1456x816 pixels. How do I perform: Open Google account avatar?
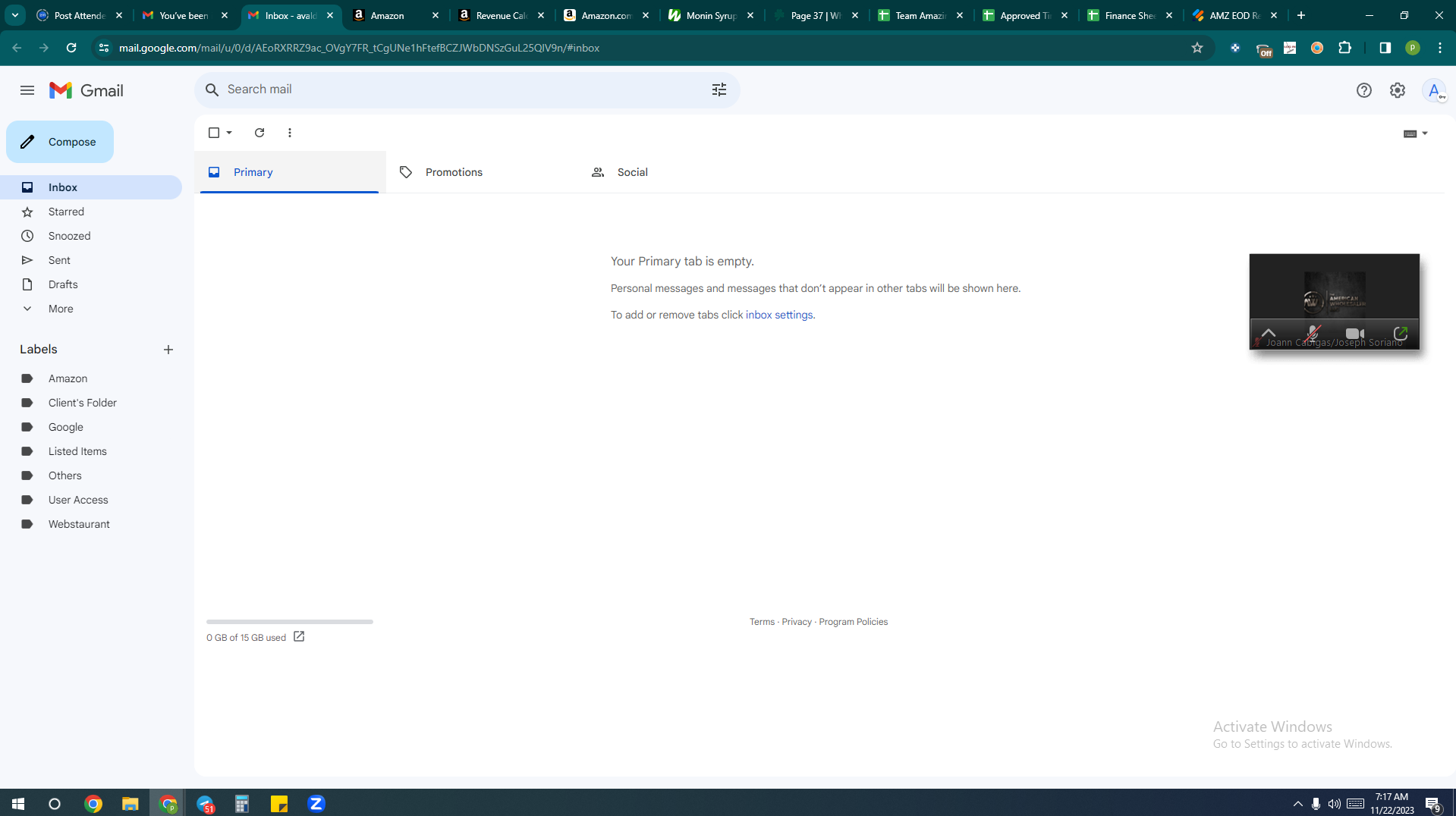1433,90
